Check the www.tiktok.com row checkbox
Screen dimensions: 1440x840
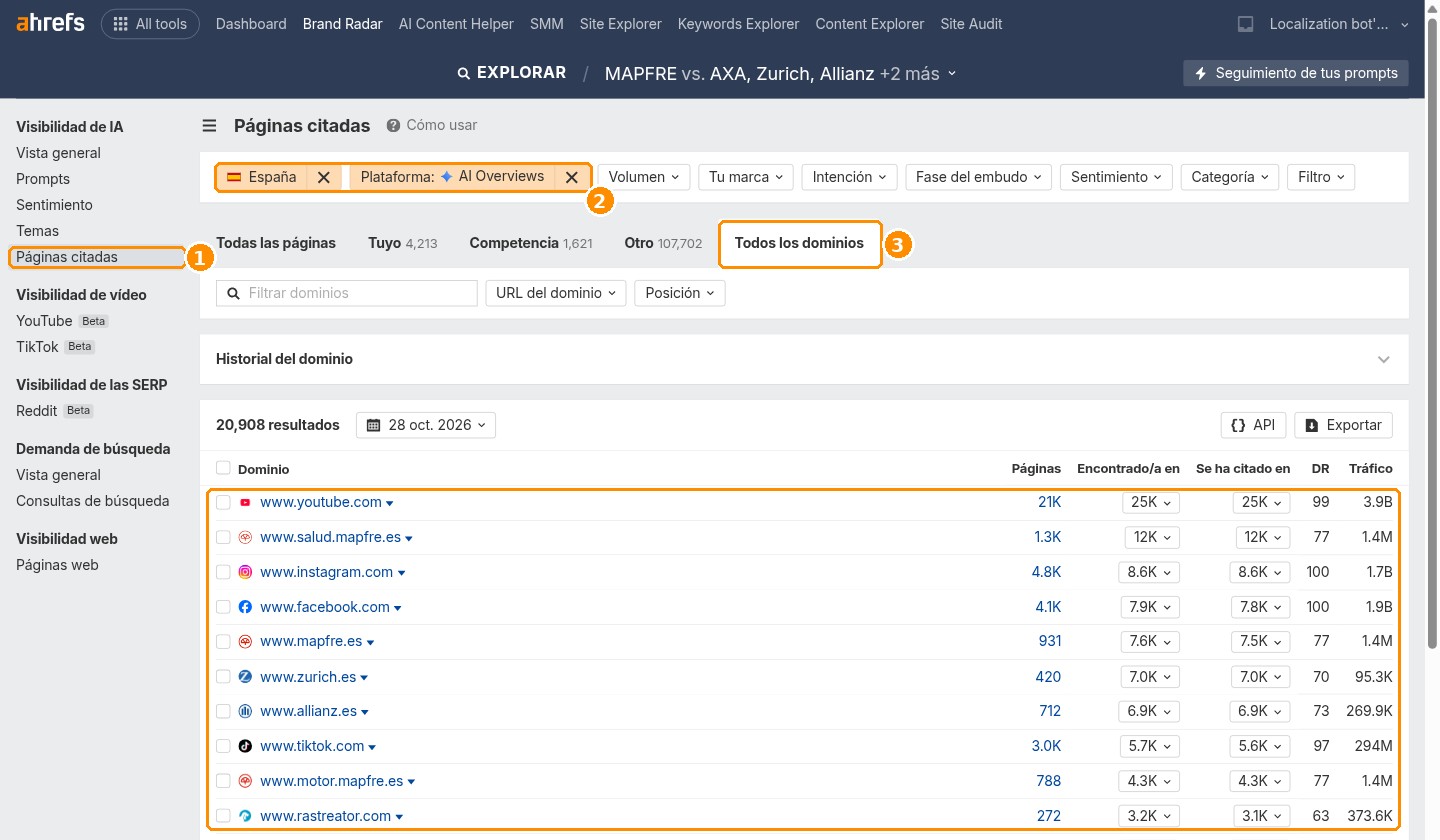[223, 746]
